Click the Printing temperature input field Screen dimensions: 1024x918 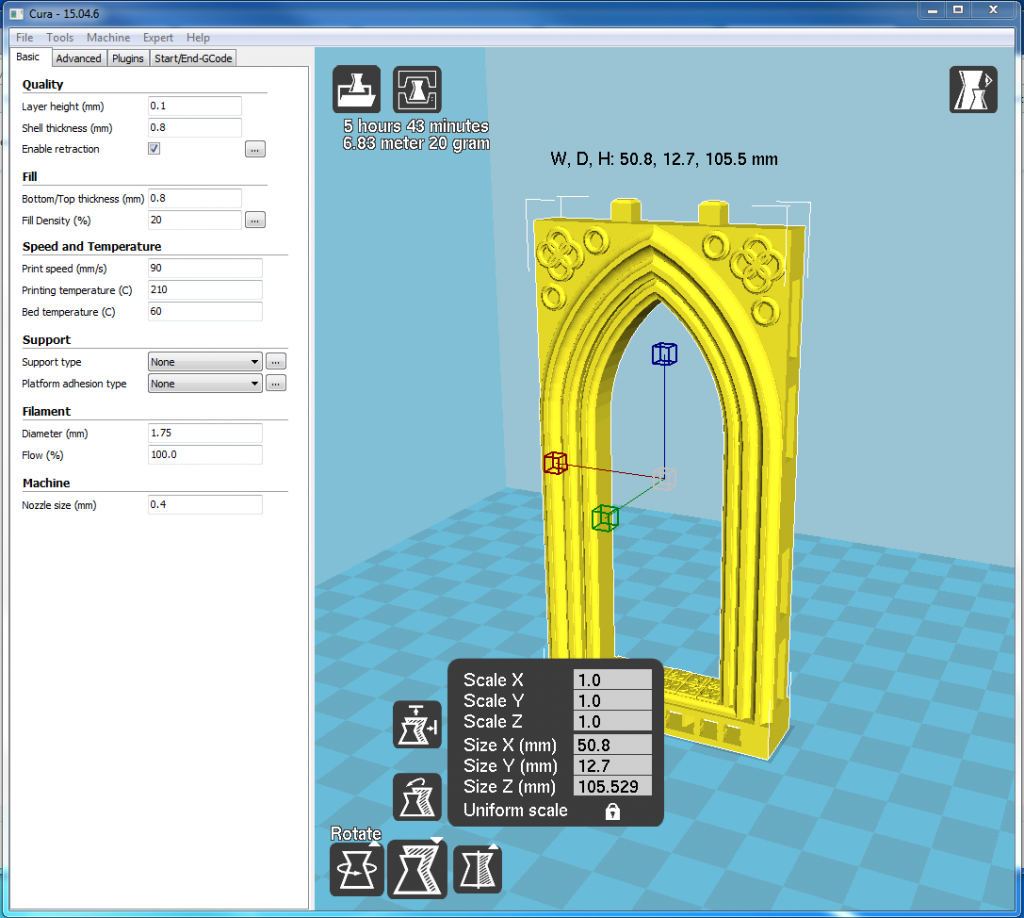205,289
